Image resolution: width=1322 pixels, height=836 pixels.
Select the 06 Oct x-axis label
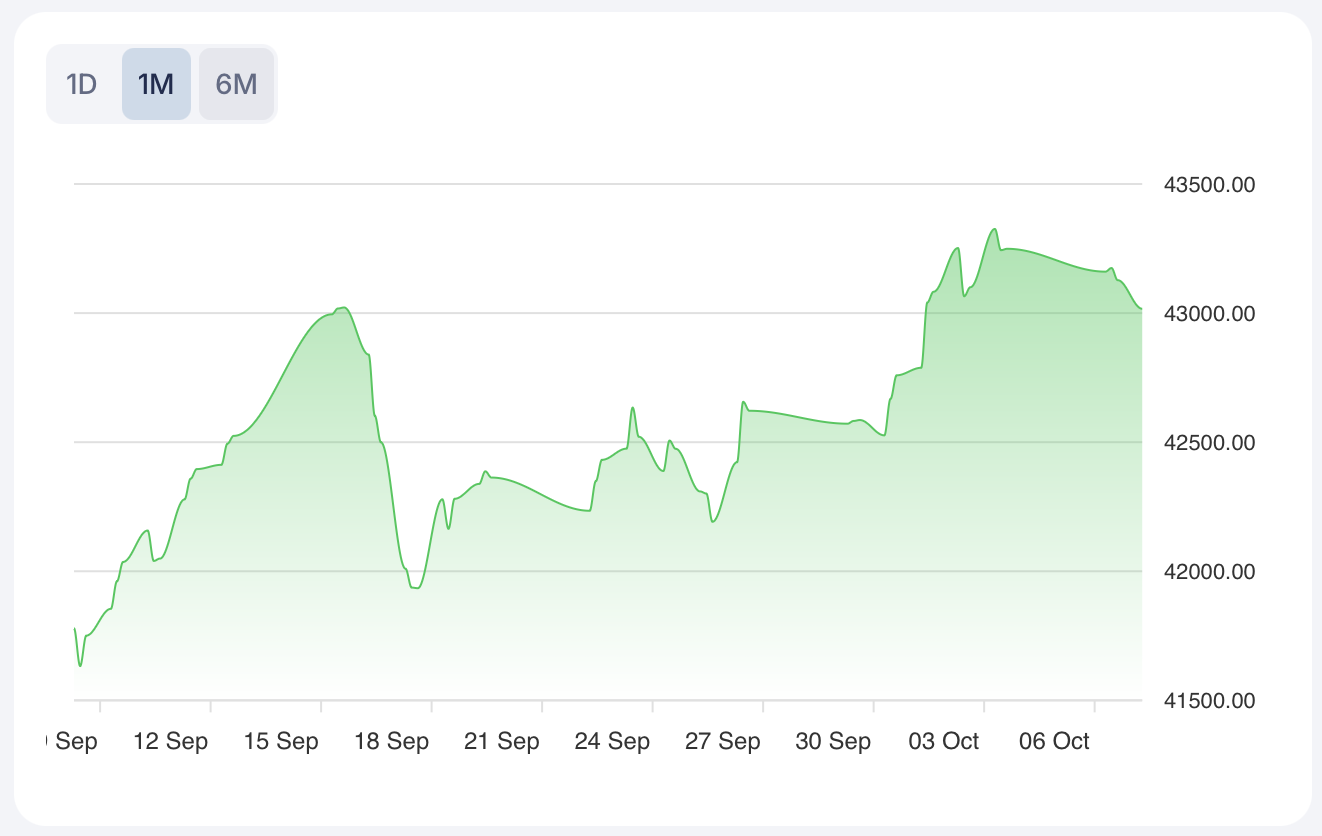tap(1054, 742)
